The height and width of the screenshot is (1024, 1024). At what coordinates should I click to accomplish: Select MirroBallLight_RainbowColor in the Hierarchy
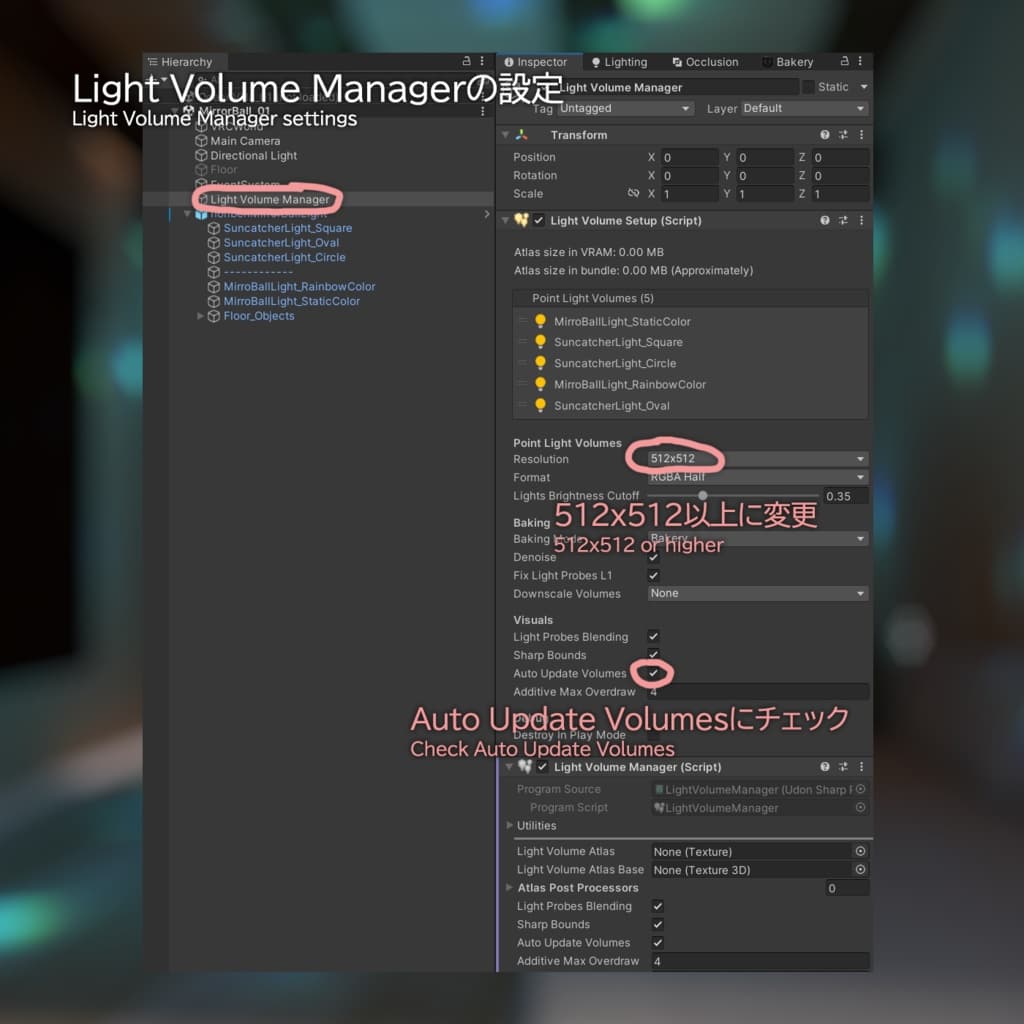[x=299, y=287]
